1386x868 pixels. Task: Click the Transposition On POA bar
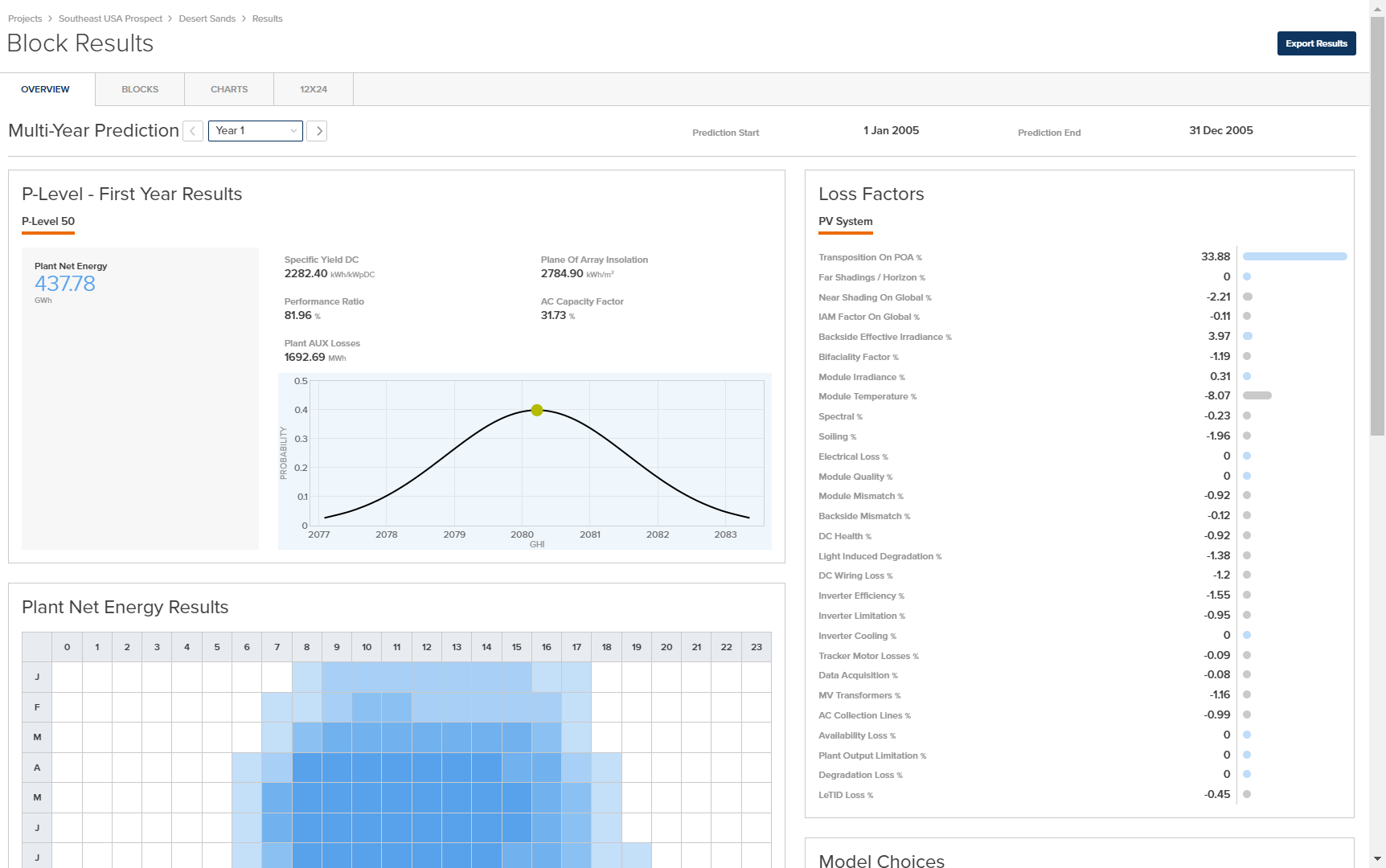pos(1294,257)
